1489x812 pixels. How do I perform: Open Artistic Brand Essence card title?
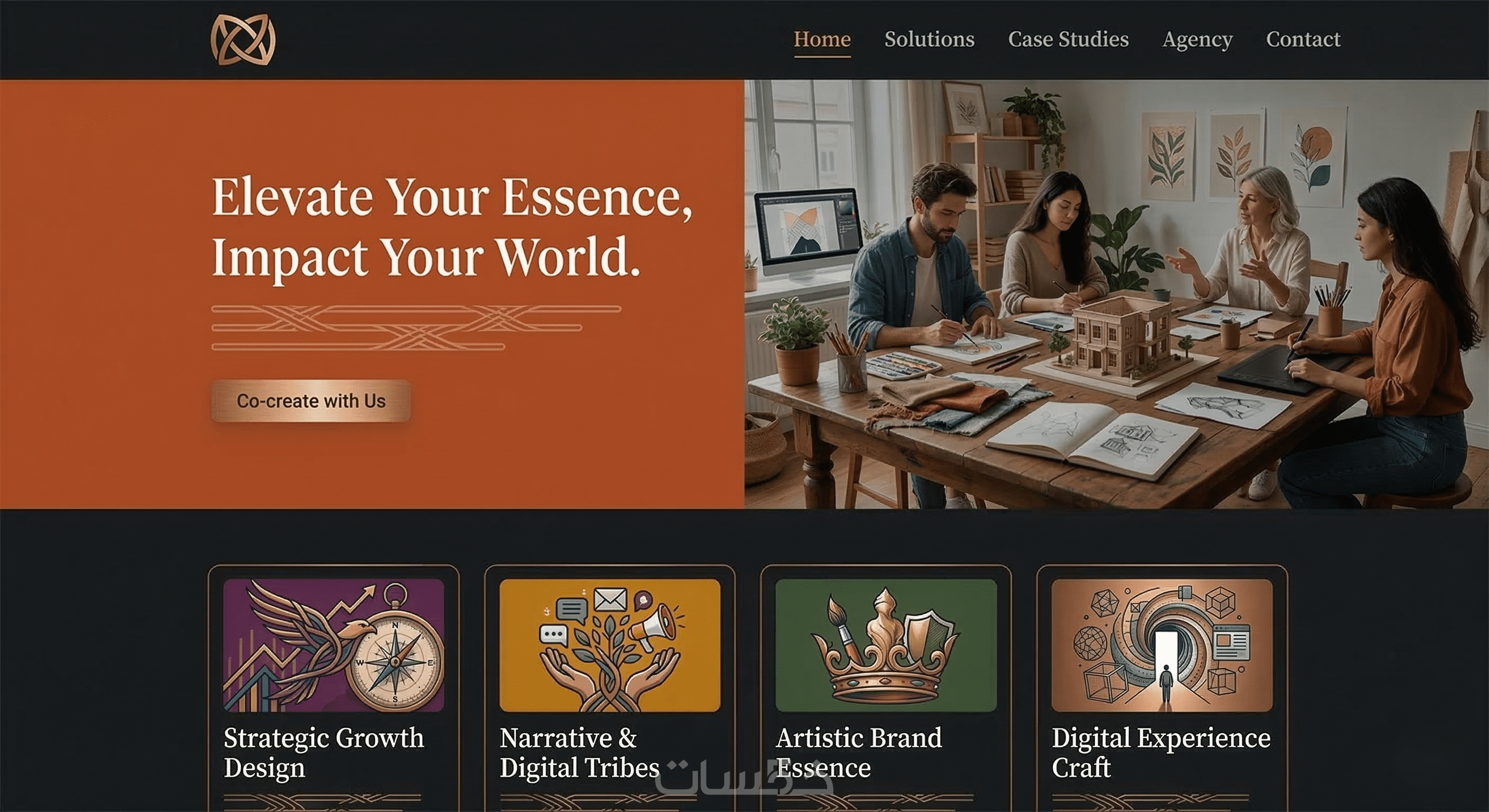click(859, 752)
